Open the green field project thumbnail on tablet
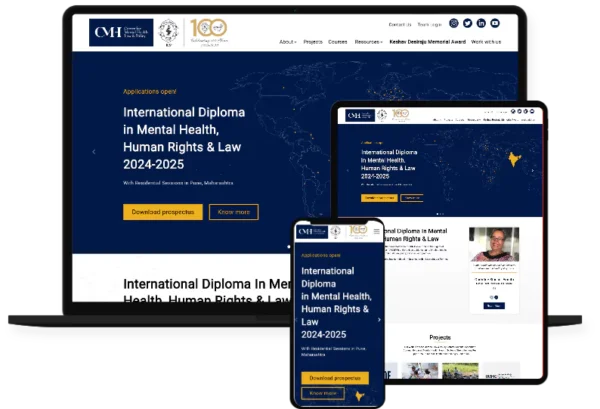 pos(460,371)
